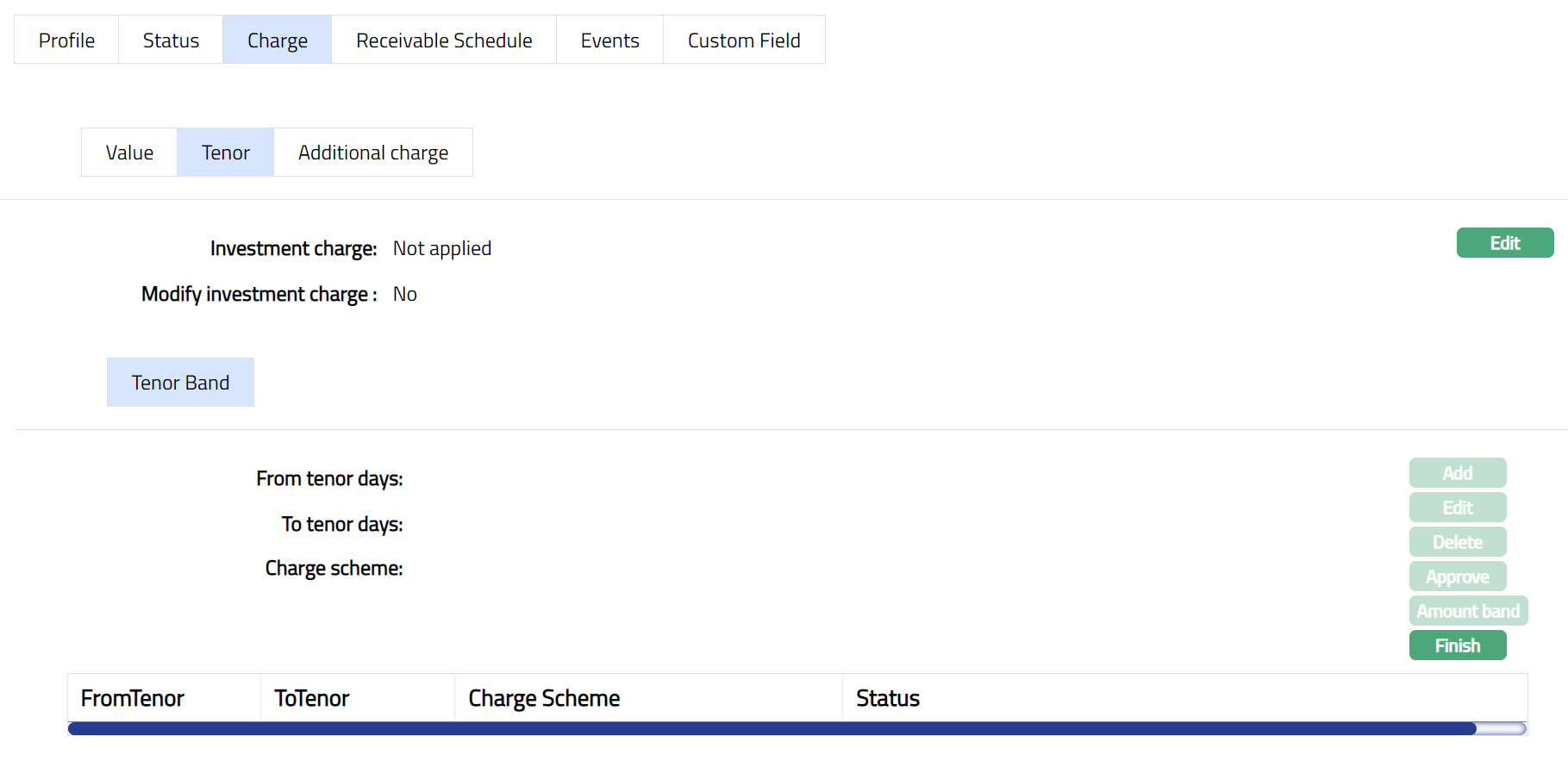Switch to the Status tab at top
Image resolution: width=1568 pixels, height=761 pixels.
tap(171, 41)
